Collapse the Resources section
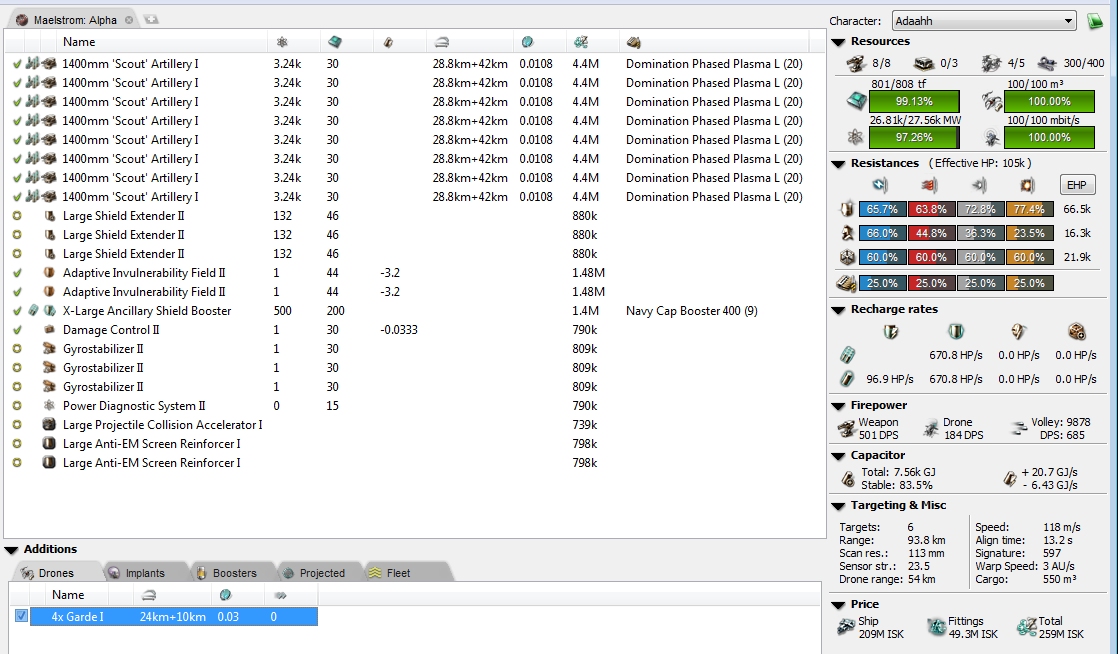 [x=838, y=42]
